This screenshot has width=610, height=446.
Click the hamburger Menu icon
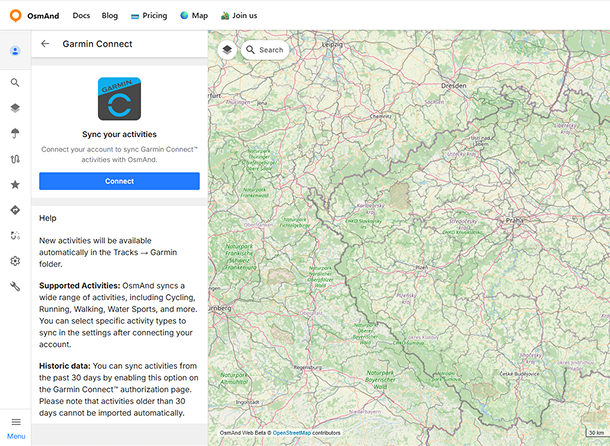tap(16, 422)
